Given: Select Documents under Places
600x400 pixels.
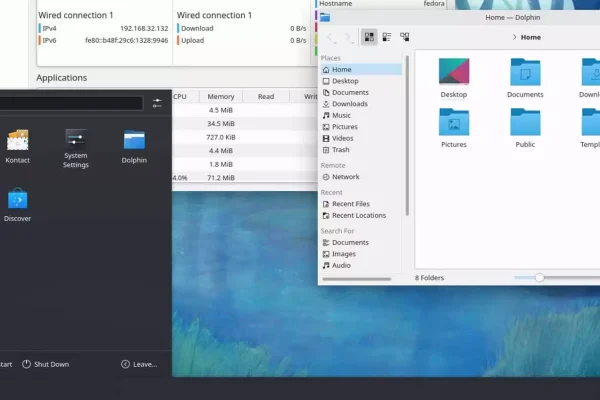Looking at the screenshot, I should [360, 92].
